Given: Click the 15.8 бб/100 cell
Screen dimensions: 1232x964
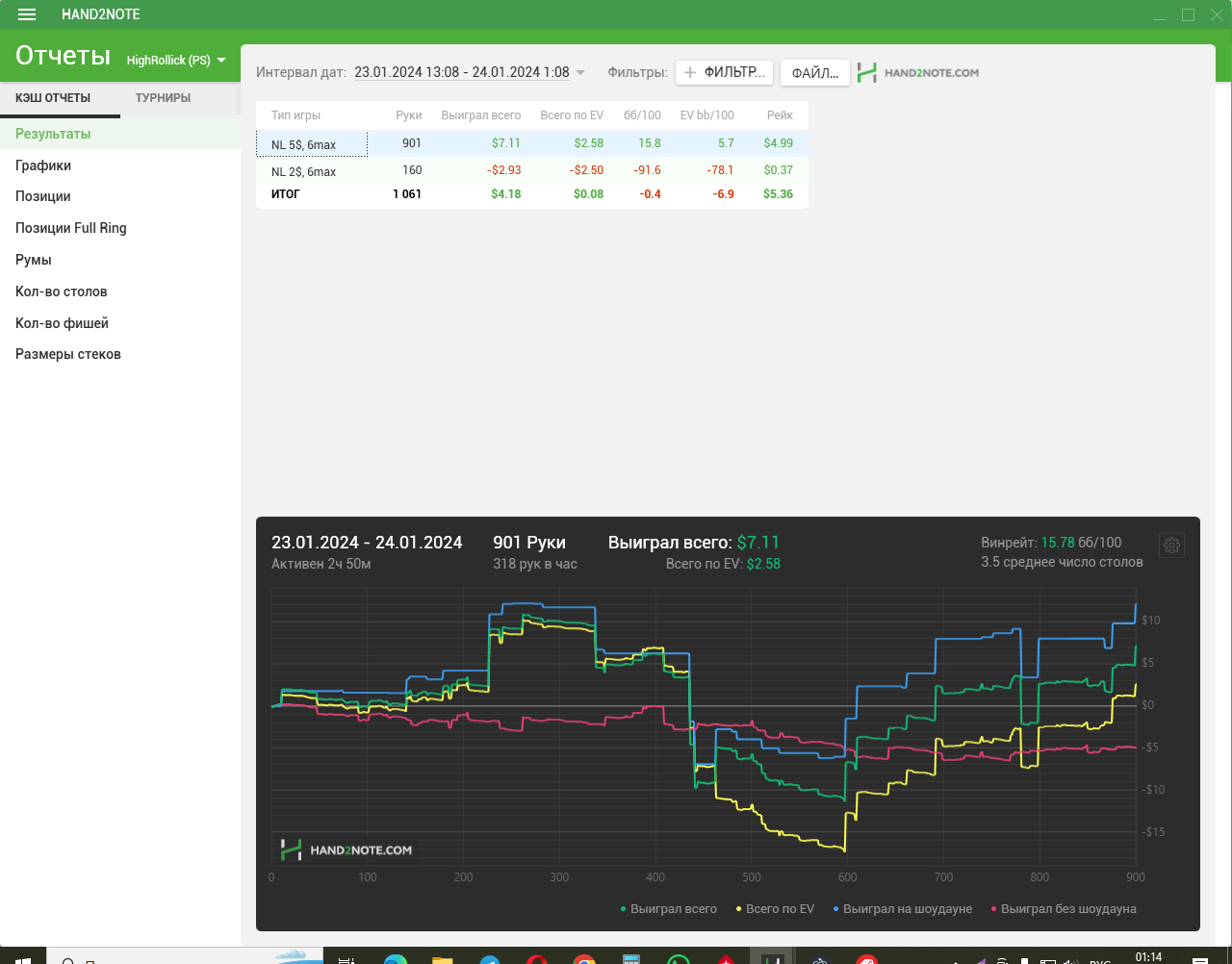Looking at the screenshot, I should [x=650, y=143].
